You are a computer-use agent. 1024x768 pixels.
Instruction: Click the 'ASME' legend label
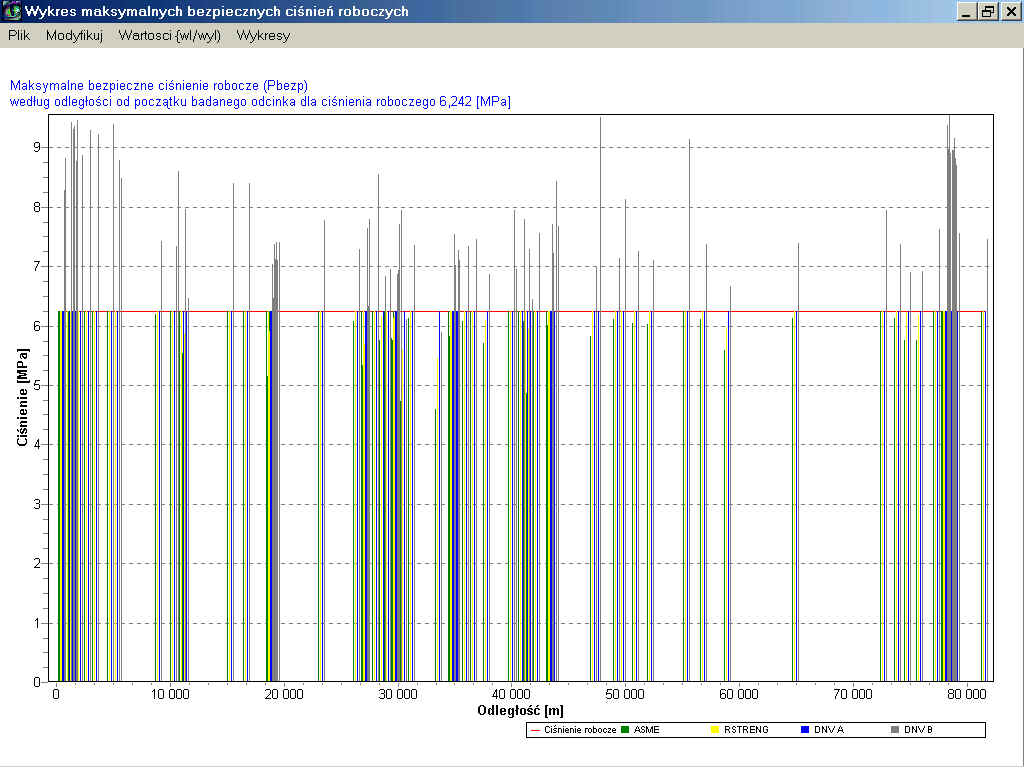[647, 729]
